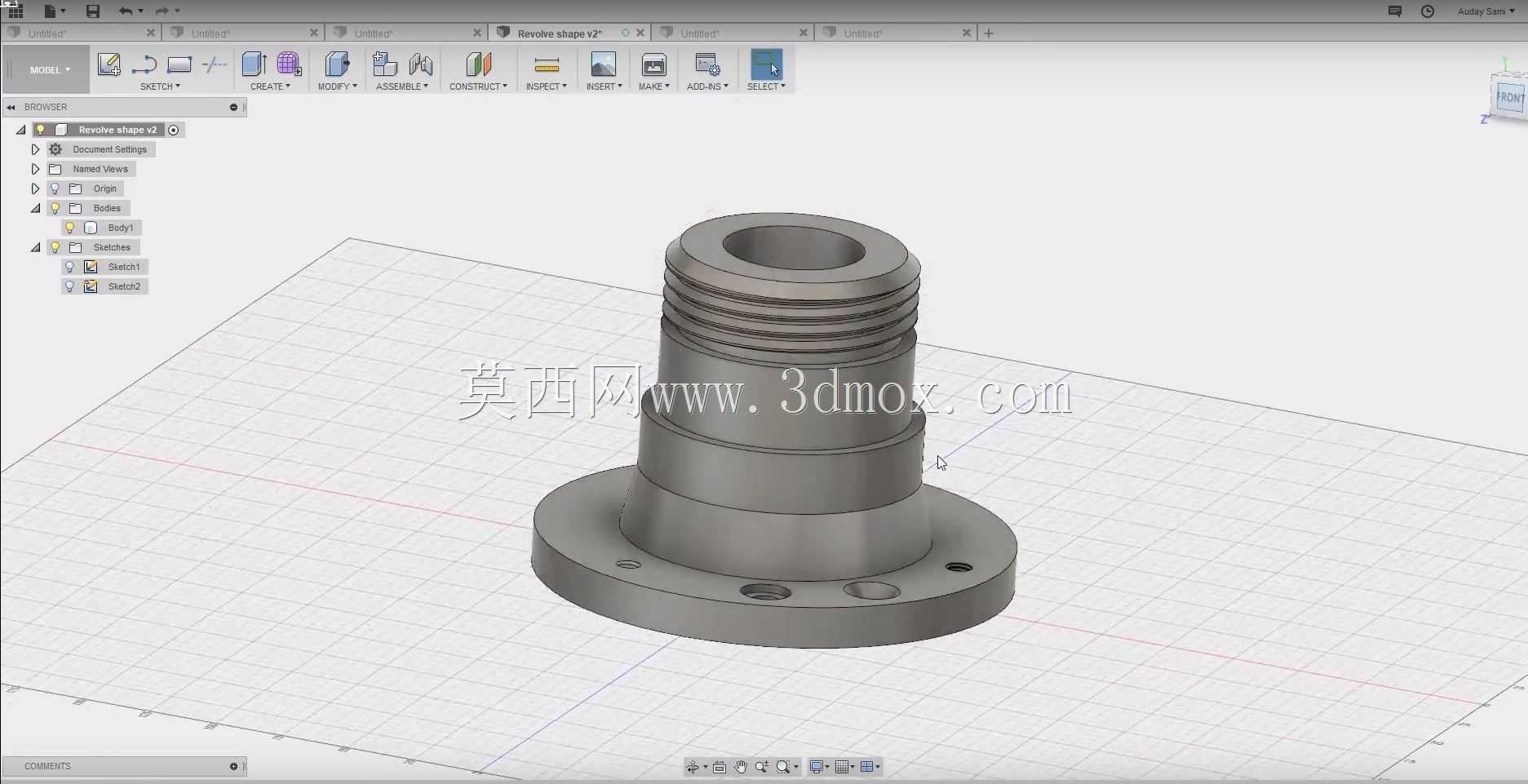1528x784 pixels.
Task: Toggle visibility bulb for Sketch2
Action: 70,286
